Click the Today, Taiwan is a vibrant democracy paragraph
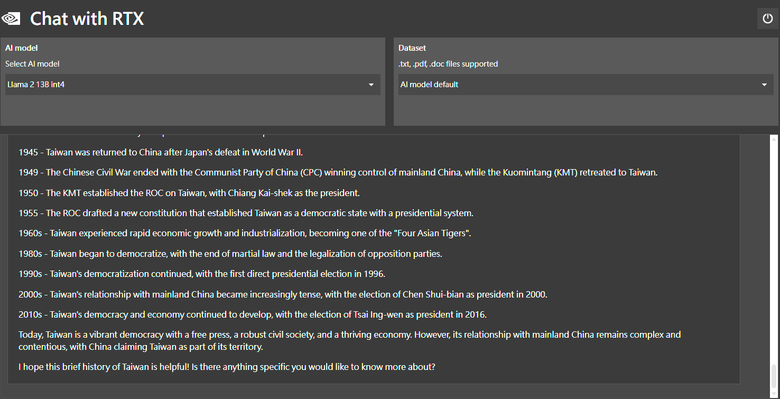 pos(350,341)
